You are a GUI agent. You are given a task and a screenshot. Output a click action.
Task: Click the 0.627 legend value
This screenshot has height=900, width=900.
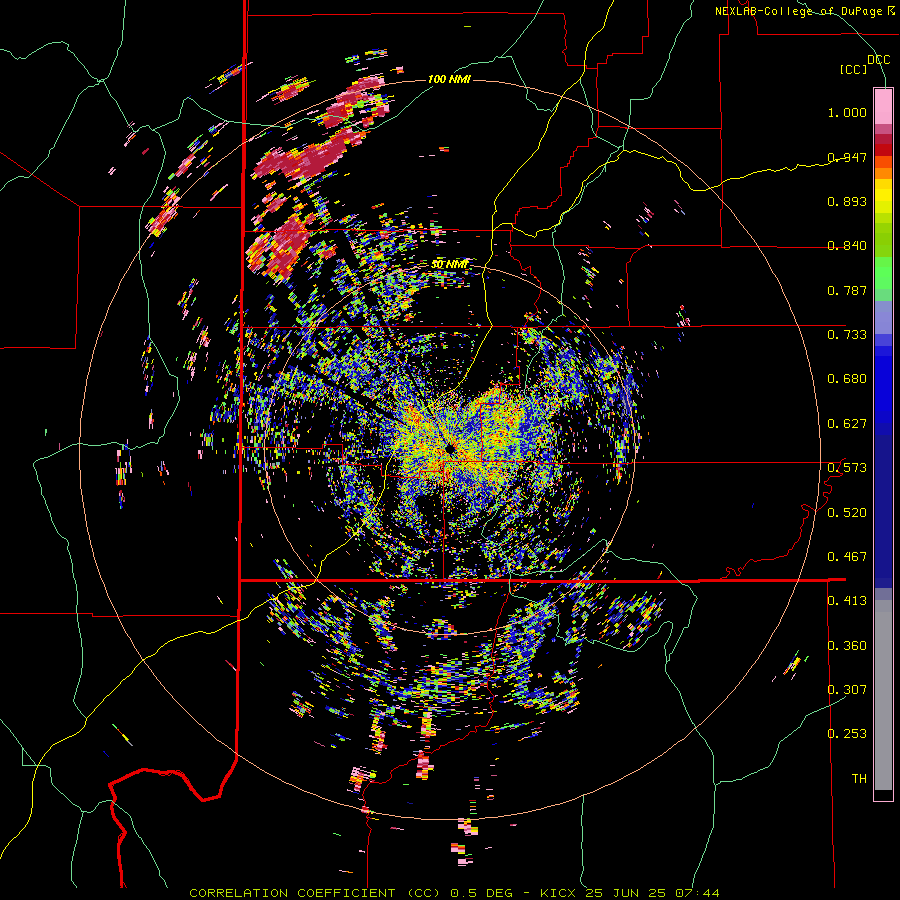pos(847,424)
